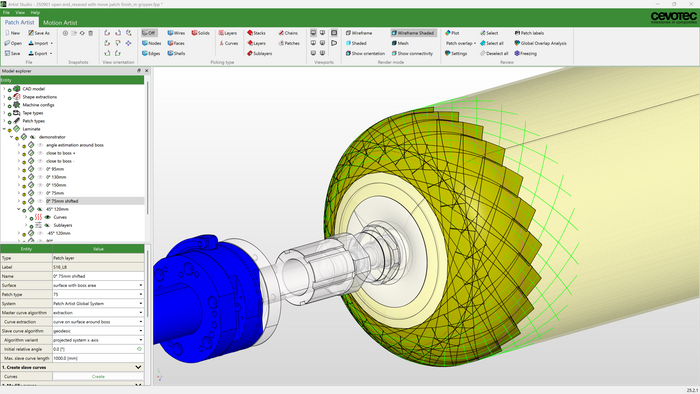Open Master curve algorithm dropdown

tap(141, 313)
